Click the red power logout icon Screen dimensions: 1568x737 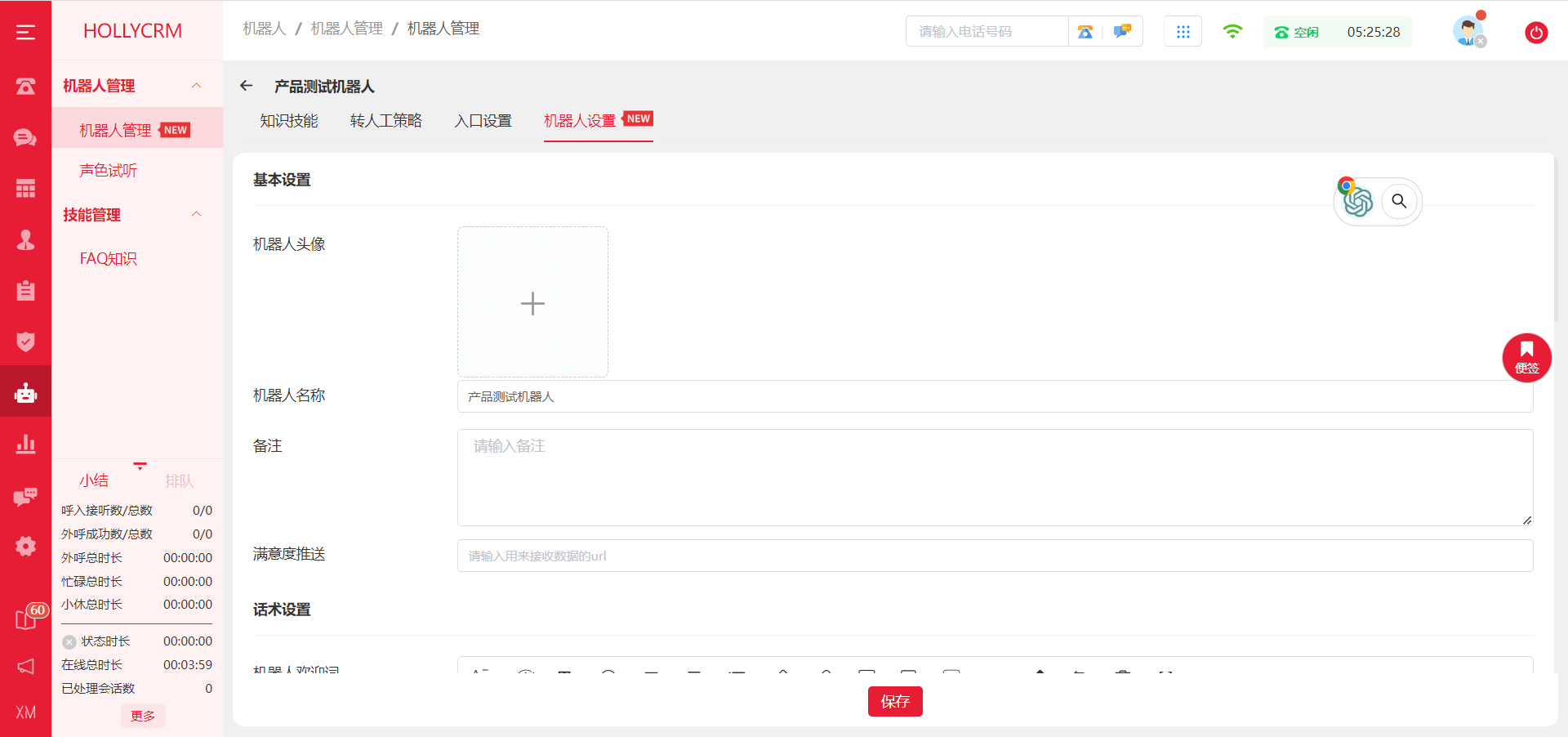pyautogui.click(x=1535, y=33)
